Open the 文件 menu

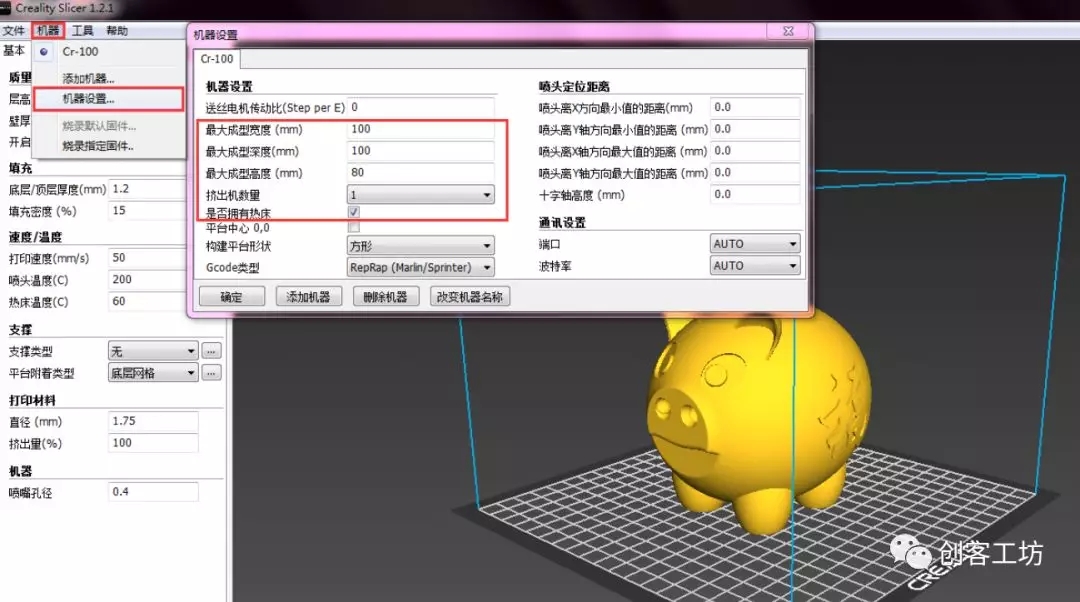pos(13,30)
